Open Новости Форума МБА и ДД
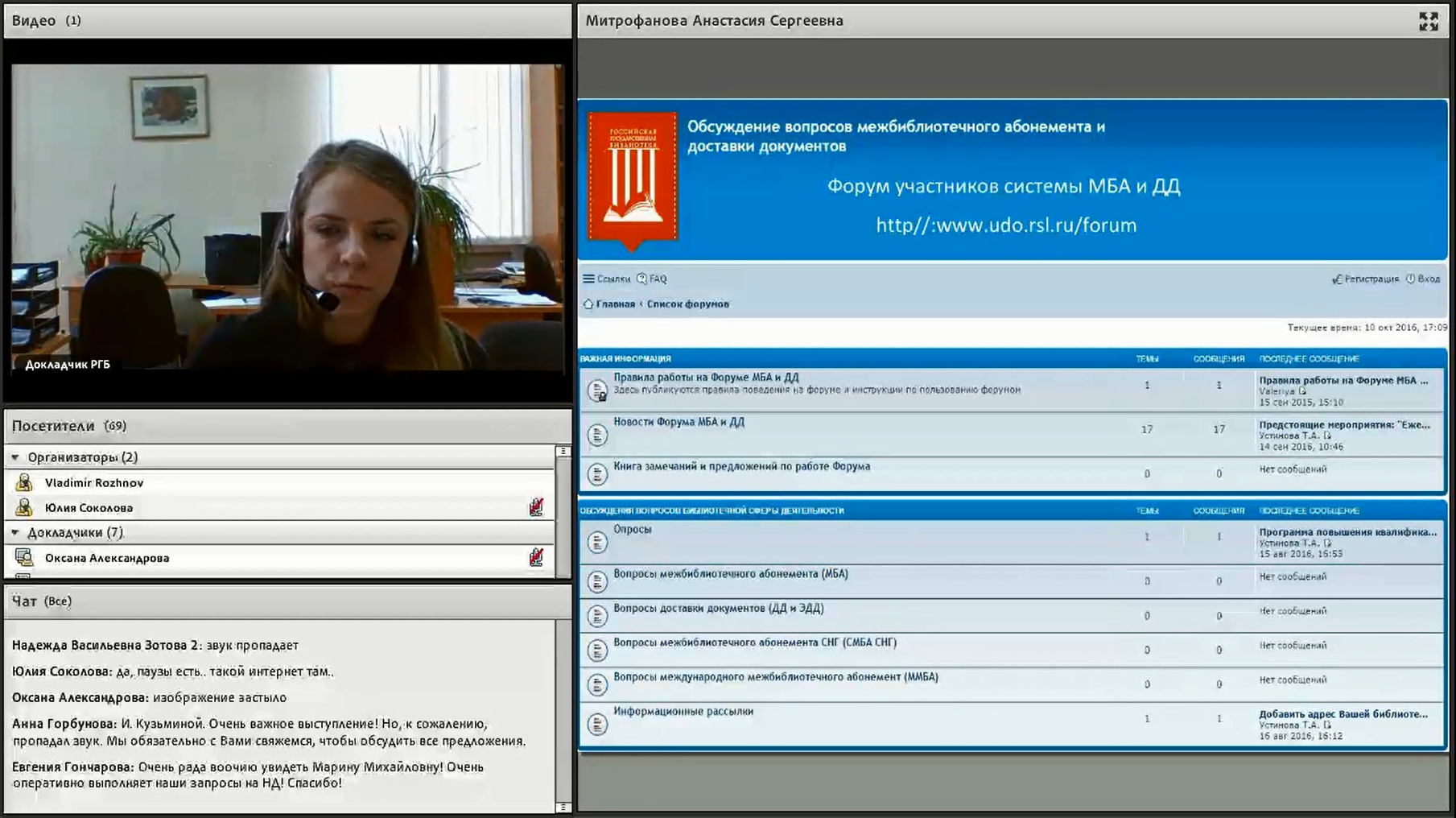Image resolution: width=1456 pixels, height=818 pixels. click(x=679, y=422)
